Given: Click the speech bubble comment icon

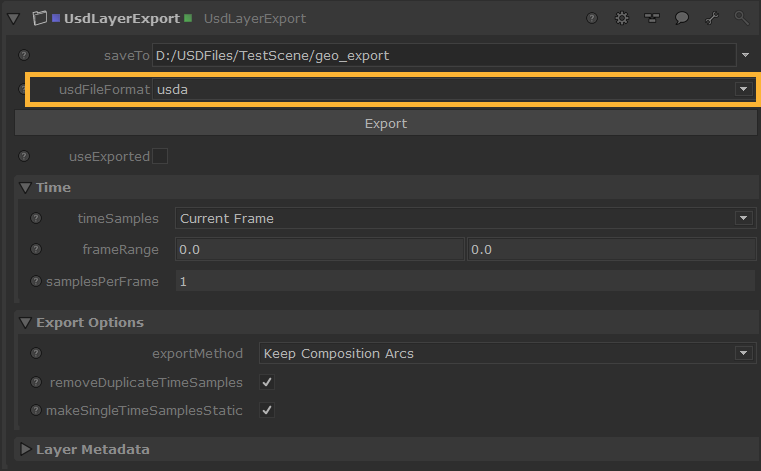Looking at the screenshot, I should click(x=682, y=18).
